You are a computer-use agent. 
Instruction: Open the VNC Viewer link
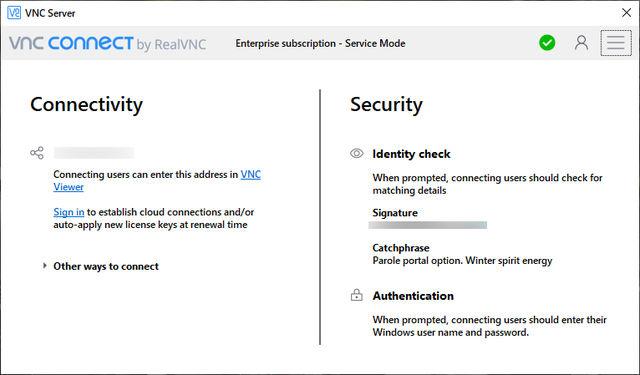pos(251,175)
